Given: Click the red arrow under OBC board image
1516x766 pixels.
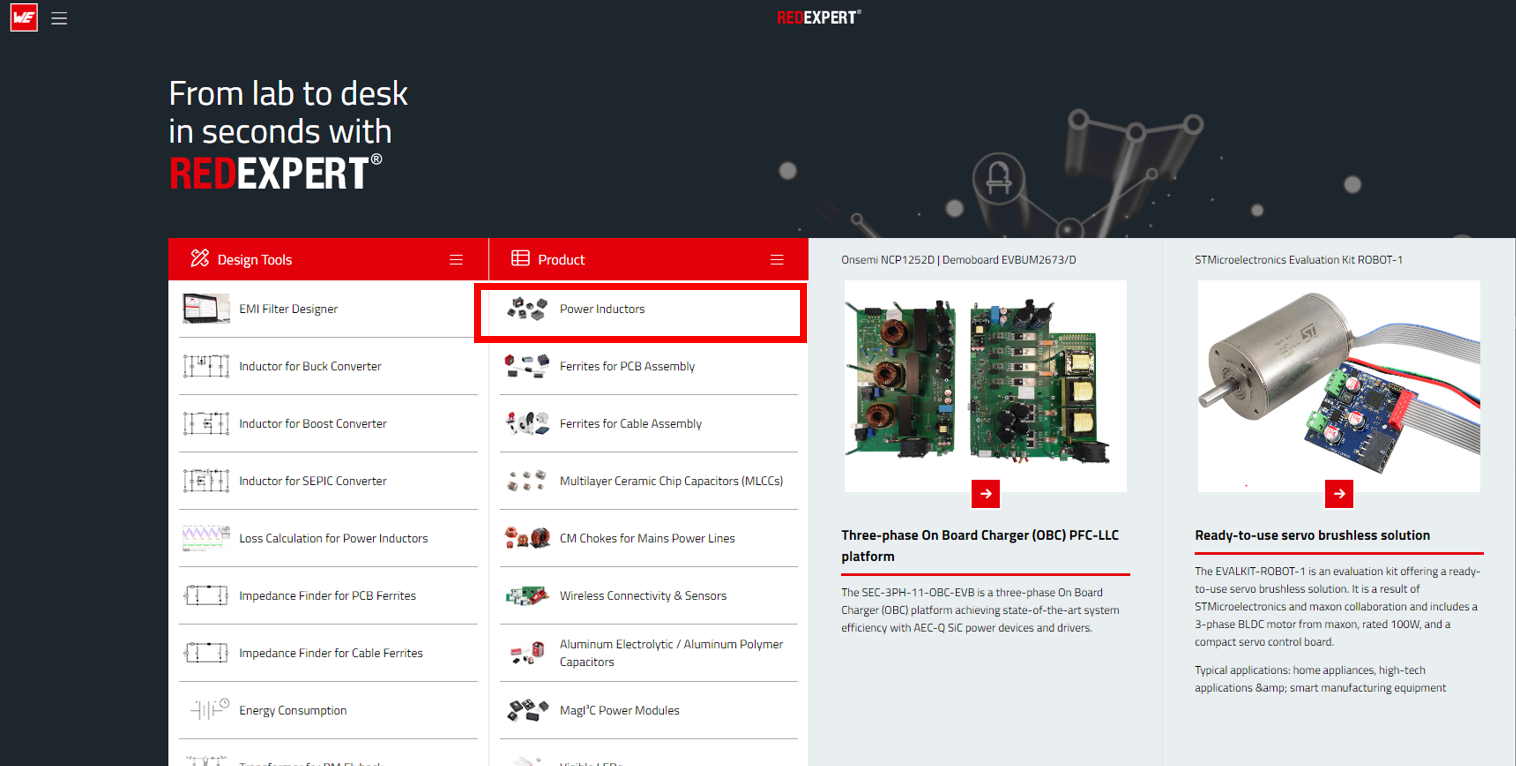Looking at the screenshot, I should pyautogui.click(x=986, y=493).
